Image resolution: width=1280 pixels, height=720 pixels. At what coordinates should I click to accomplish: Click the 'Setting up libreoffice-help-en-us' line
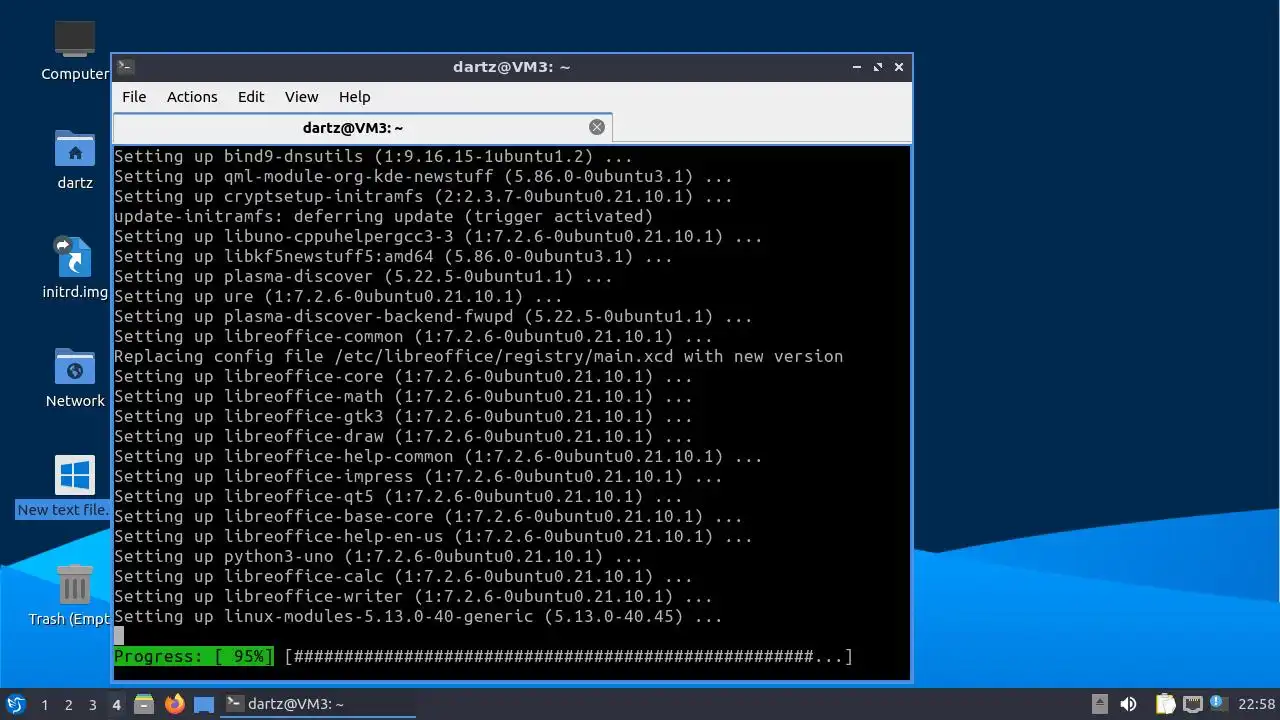tap(433, 536)
